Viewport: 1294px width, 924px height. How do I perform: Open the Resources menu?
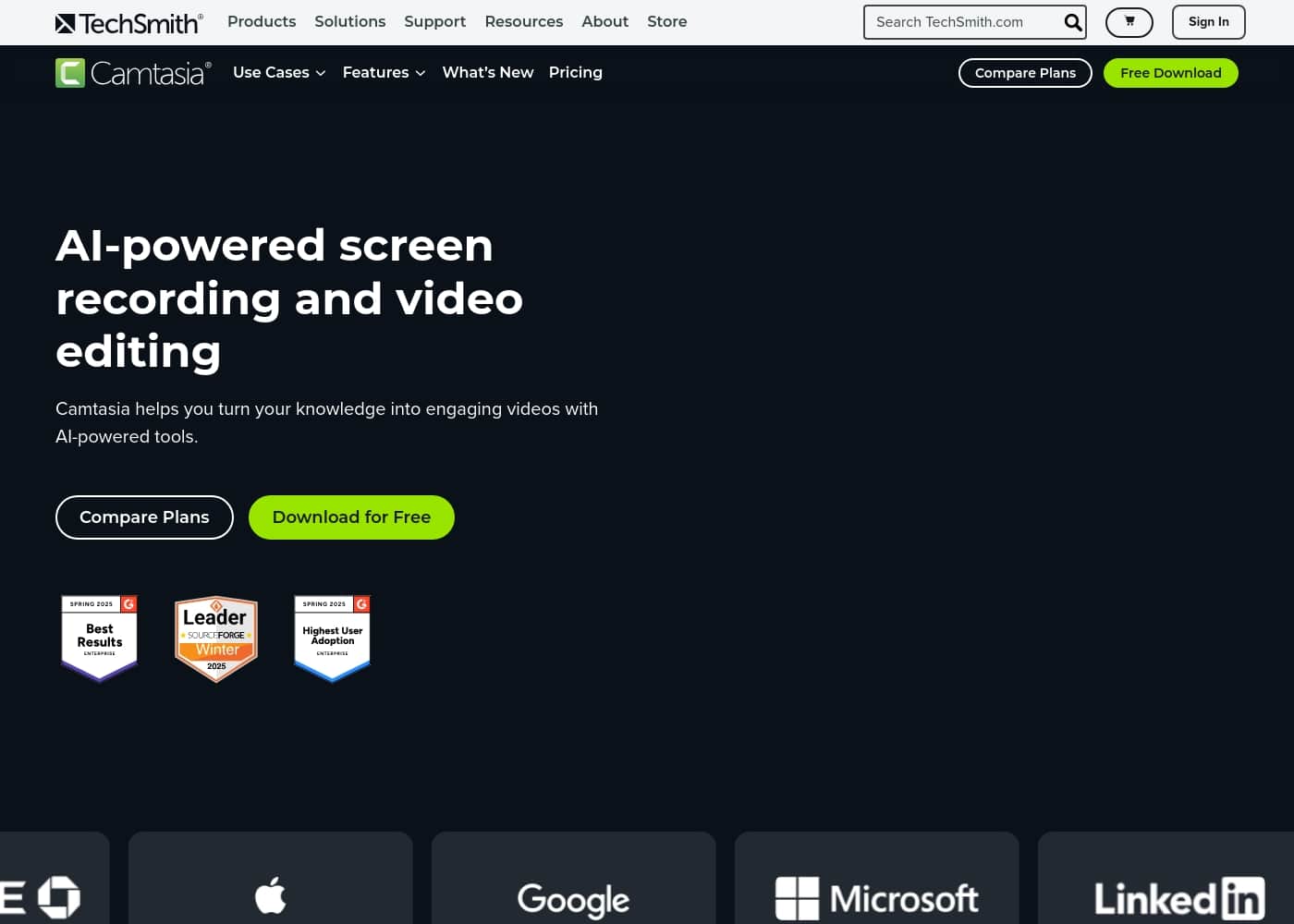[524, 21]
